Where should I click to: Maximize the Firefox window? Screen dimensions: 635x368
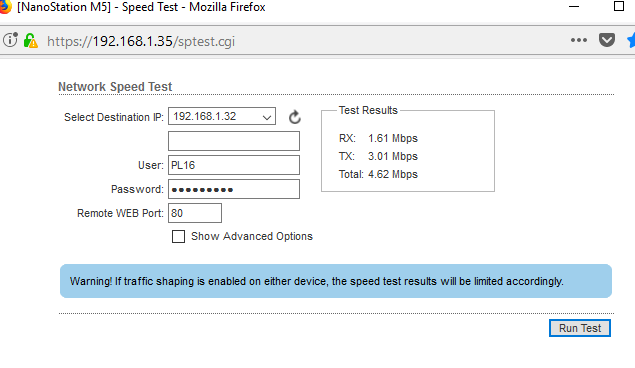tap(618, 6)
